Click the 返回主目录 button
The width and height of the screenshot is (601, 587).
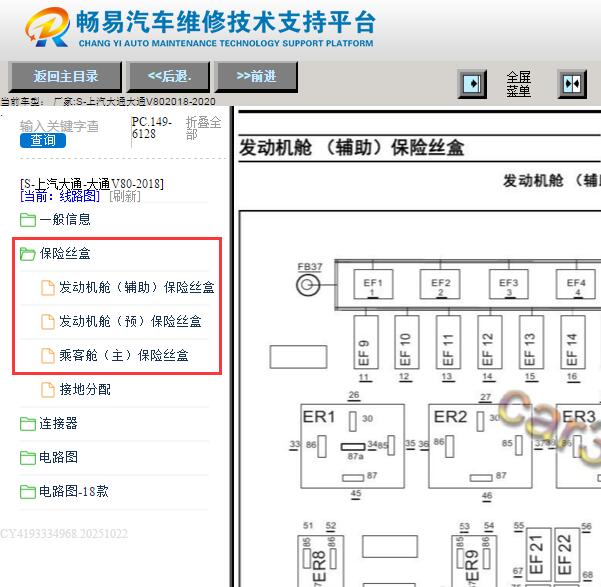click(65, 76)
